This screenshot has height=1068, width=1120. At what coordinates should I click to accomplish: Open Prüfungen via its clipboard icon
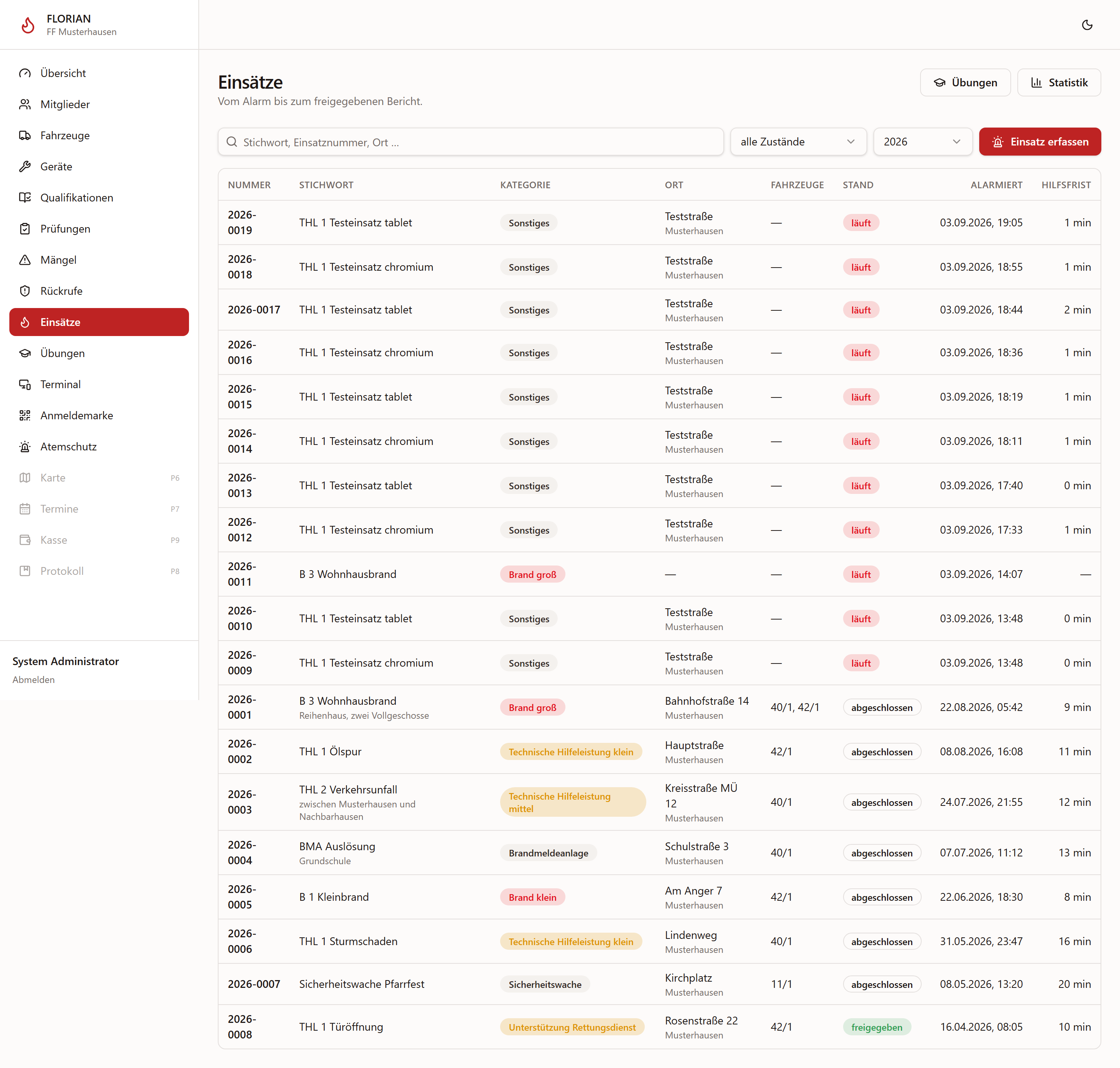pos(25,229)
